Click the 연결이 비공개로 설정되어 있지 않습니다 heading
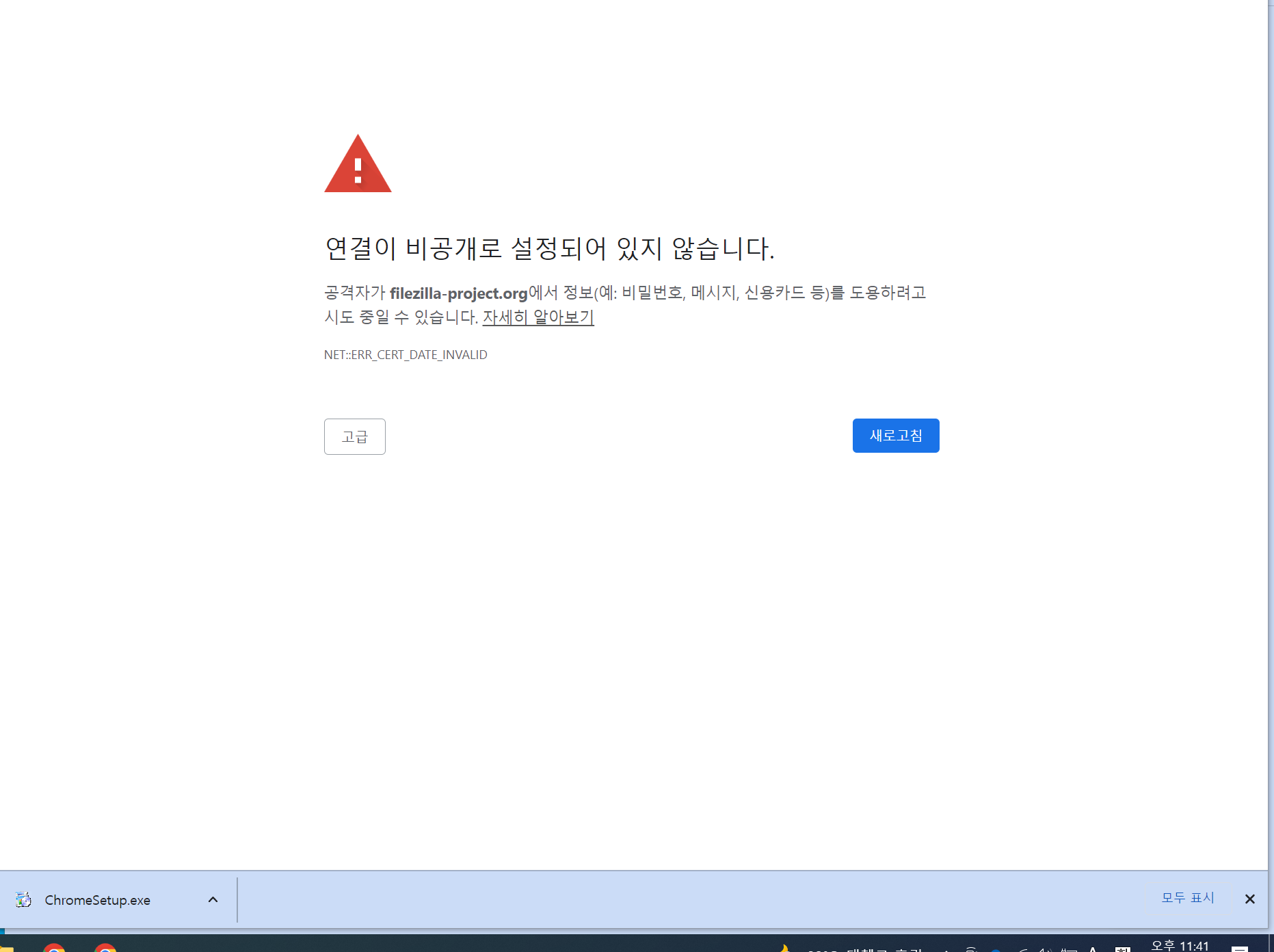This screenshot has width=1274, height=952. click(x=550, y=248)
